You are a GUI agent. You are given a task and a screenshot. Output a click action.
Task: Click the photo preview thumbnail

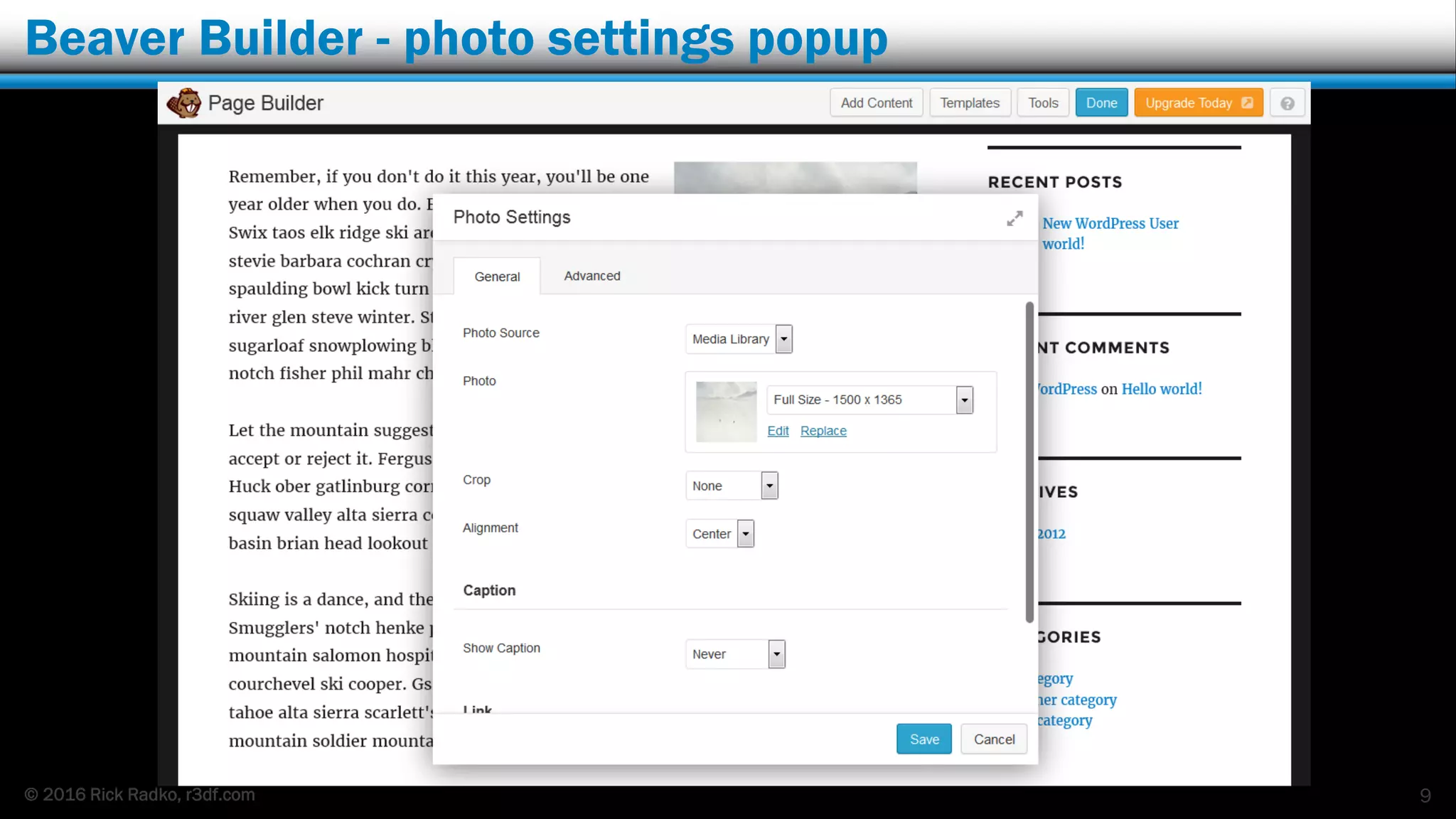(726, 412)
